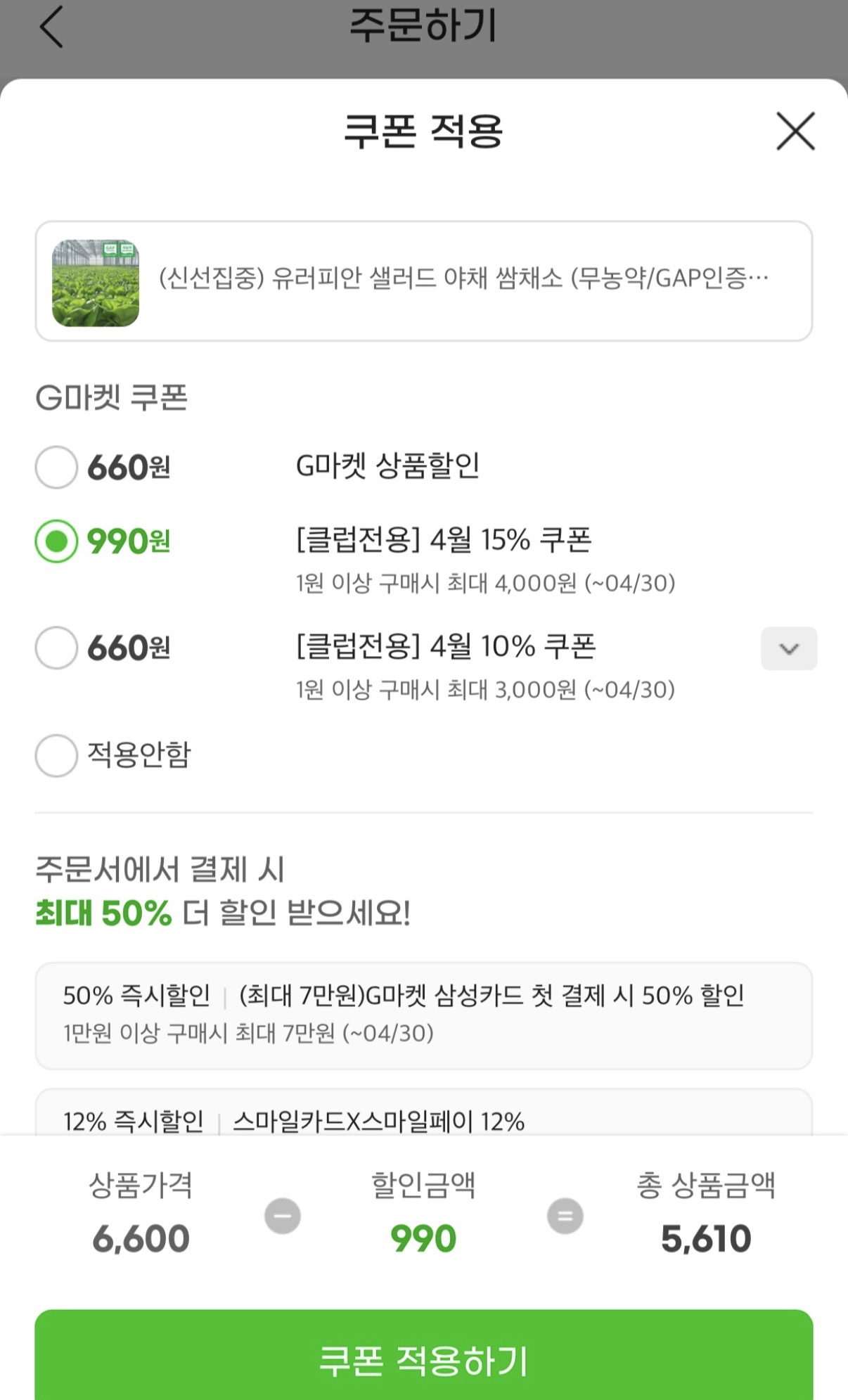Viewport: 848px width, 1400px height.
Task: Click the equals circle icon before 총 상품금액
Action: (565, 1216)
